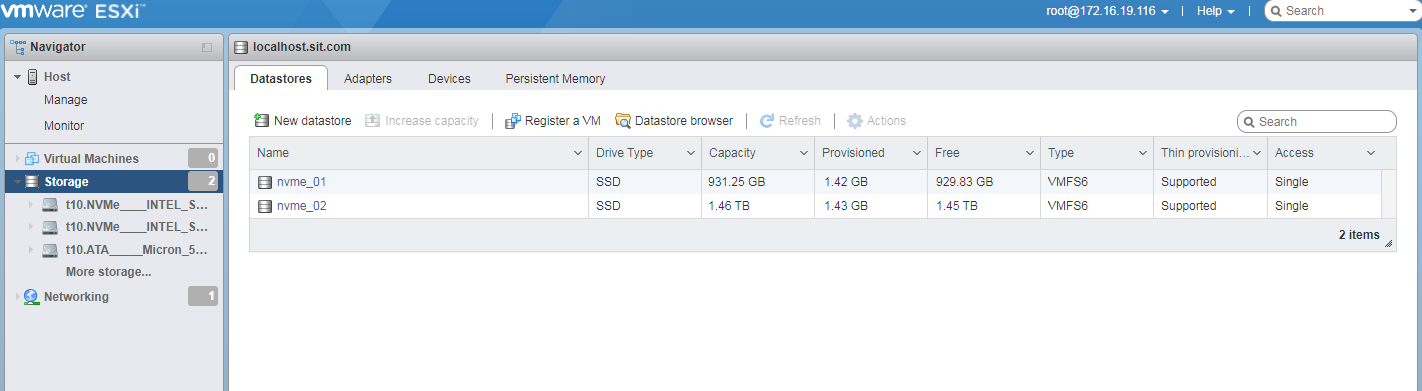Switch to the Adapters tab
Screen dimensions: 1422x391
point(368,78)
